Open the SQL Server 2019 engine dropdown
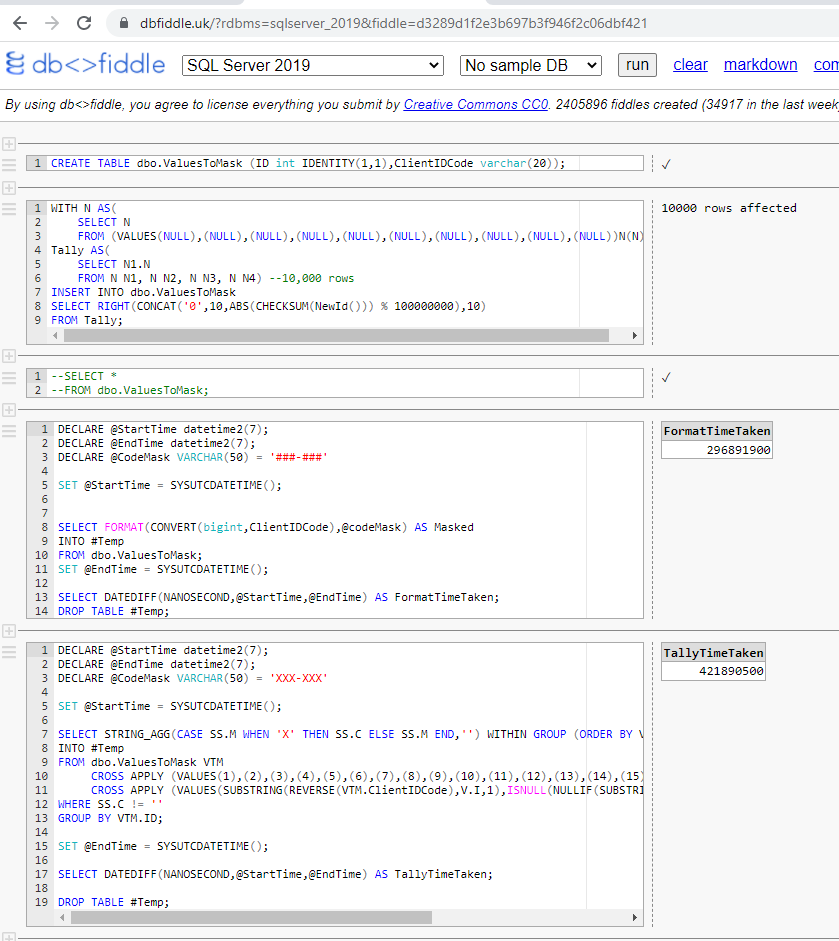This screenshot has height=941, width=839. pos(313,65)
